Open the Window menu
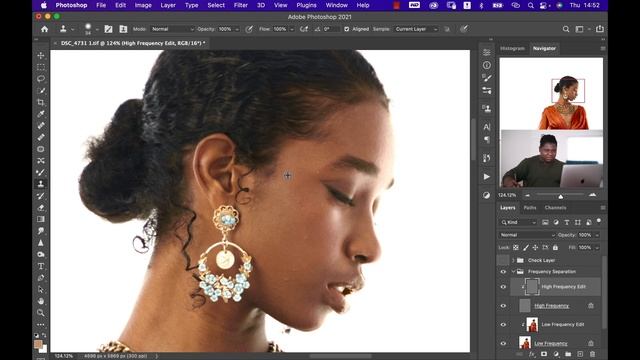640x360 pixels. (x=336, y=5)
